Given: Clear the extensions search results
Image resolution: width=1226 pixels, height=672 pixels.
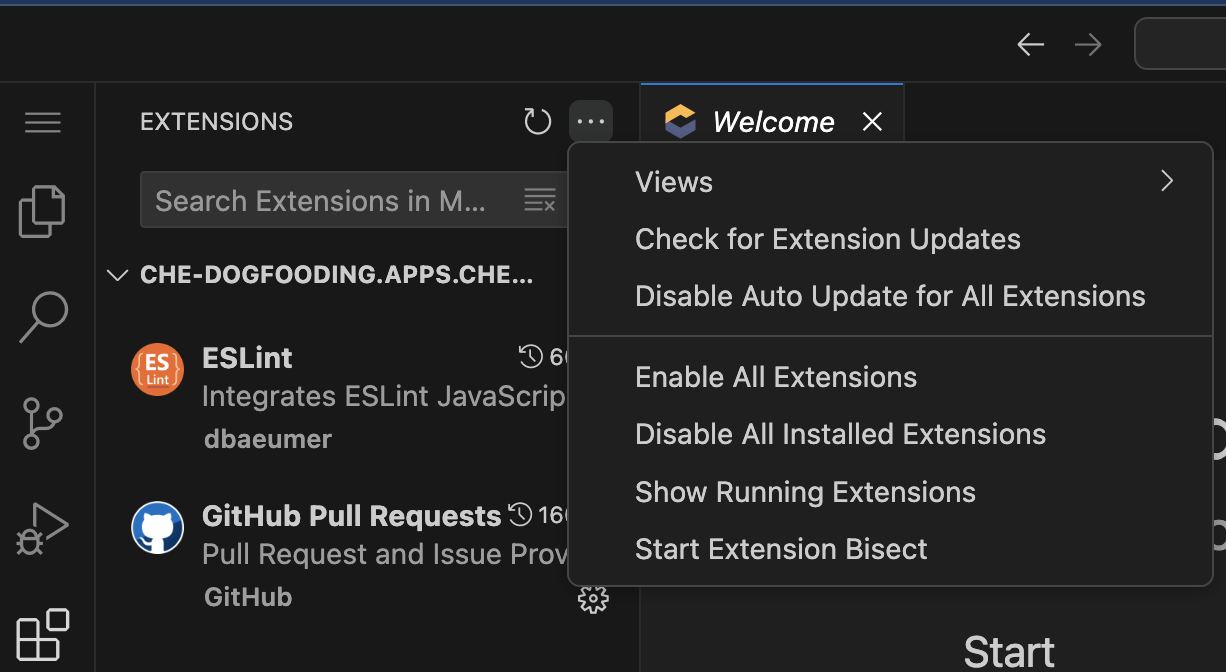Looking at the screenshot, I should tap(540, 200).
